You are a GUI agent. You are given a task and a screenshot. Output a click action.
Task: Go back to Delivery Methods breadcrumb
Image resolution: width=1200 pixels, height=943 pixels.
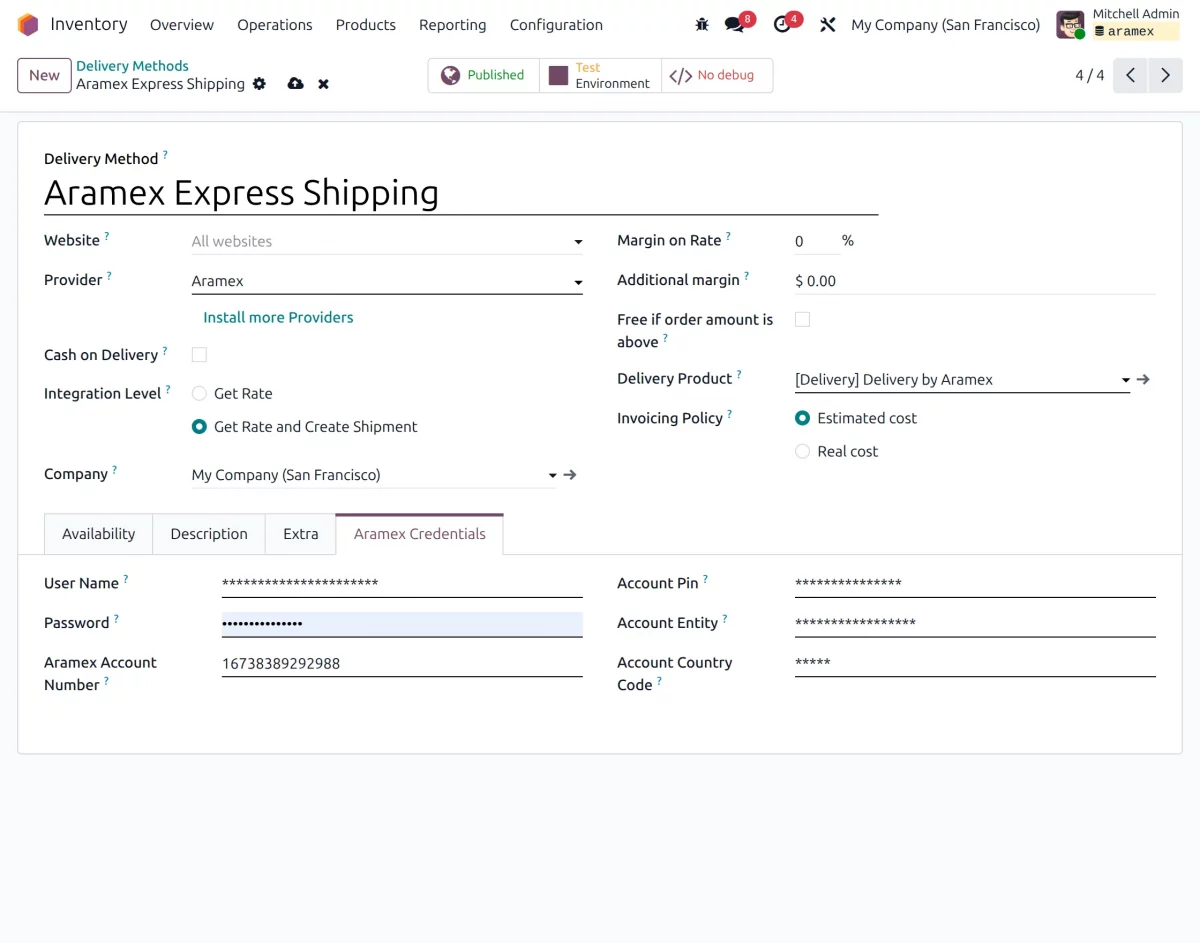click(132, 66)
